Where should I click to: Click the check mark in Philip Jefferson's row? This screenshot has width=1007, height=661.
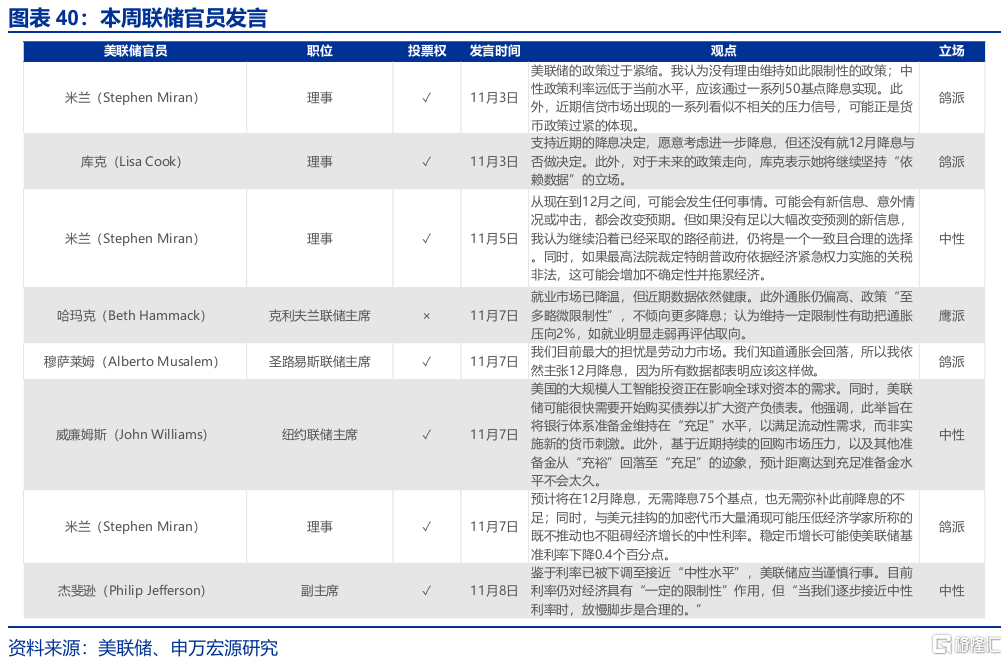tap(427, 591)
